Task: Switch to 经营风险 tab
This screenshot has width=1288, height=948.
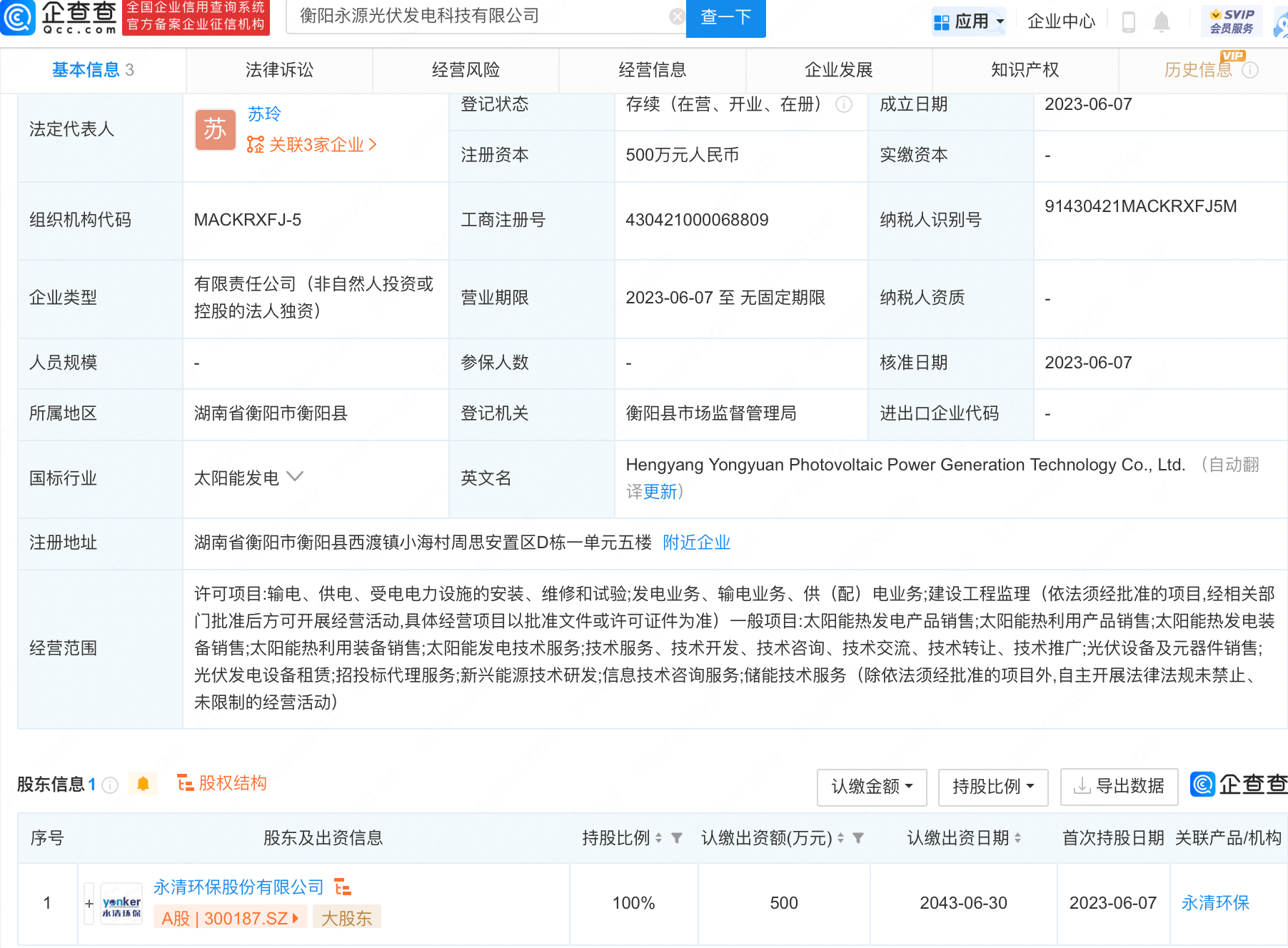Action: click(466, 70)
